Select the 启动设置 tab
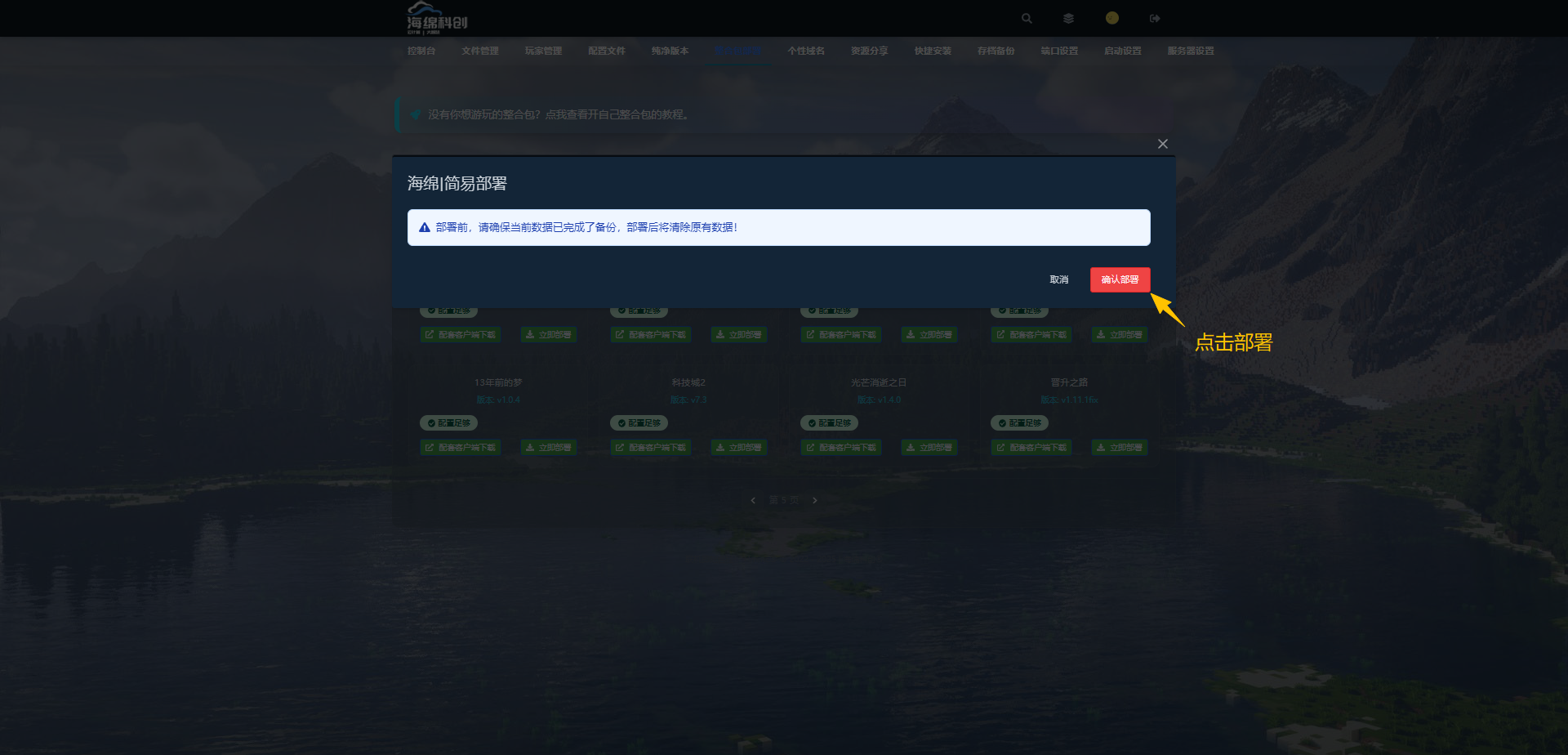This screenshot has width=1568, height=755. coord(1122,51)
